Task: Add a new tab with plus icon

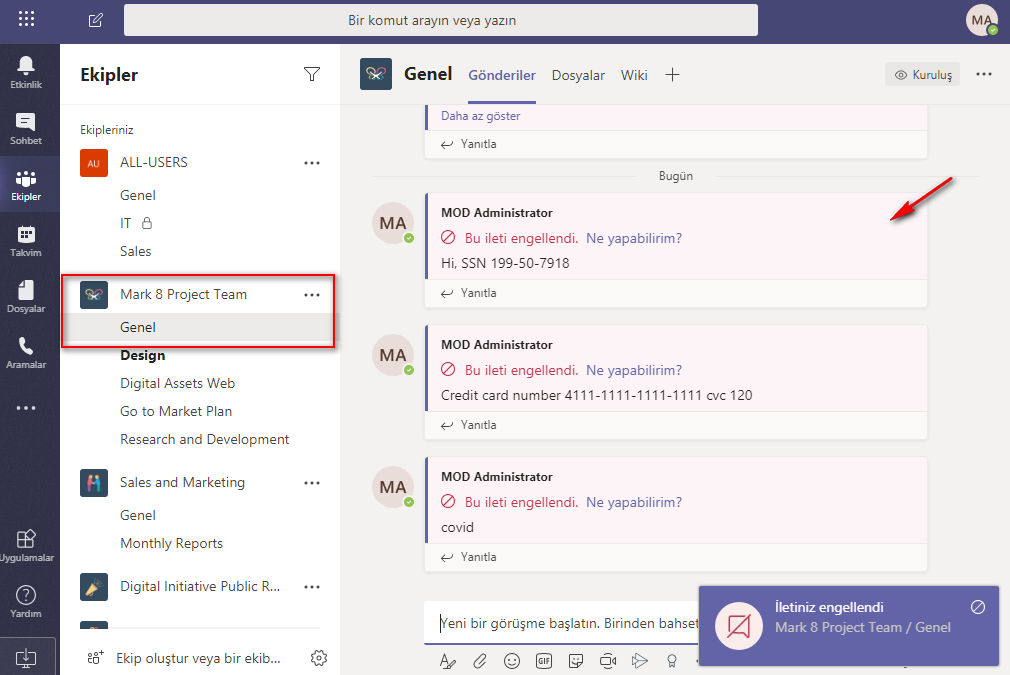Action: (672, 75)
